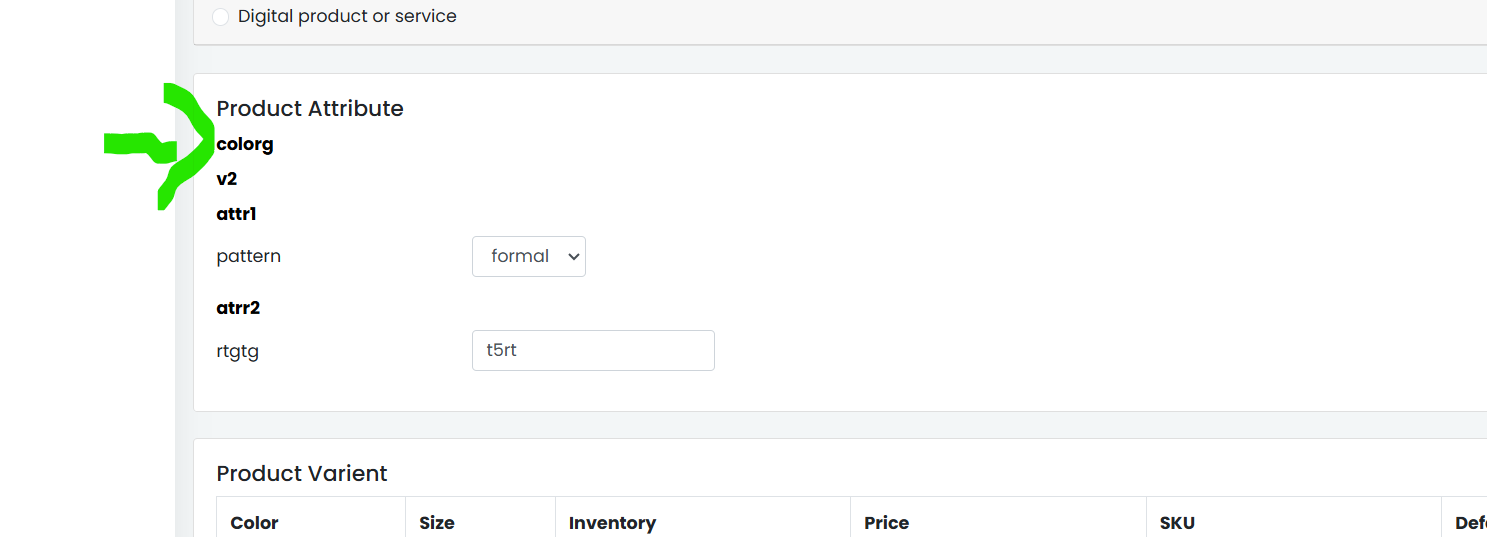Click the pattern field label
This screenshot has height=537, width=1487.
[249, 256]
